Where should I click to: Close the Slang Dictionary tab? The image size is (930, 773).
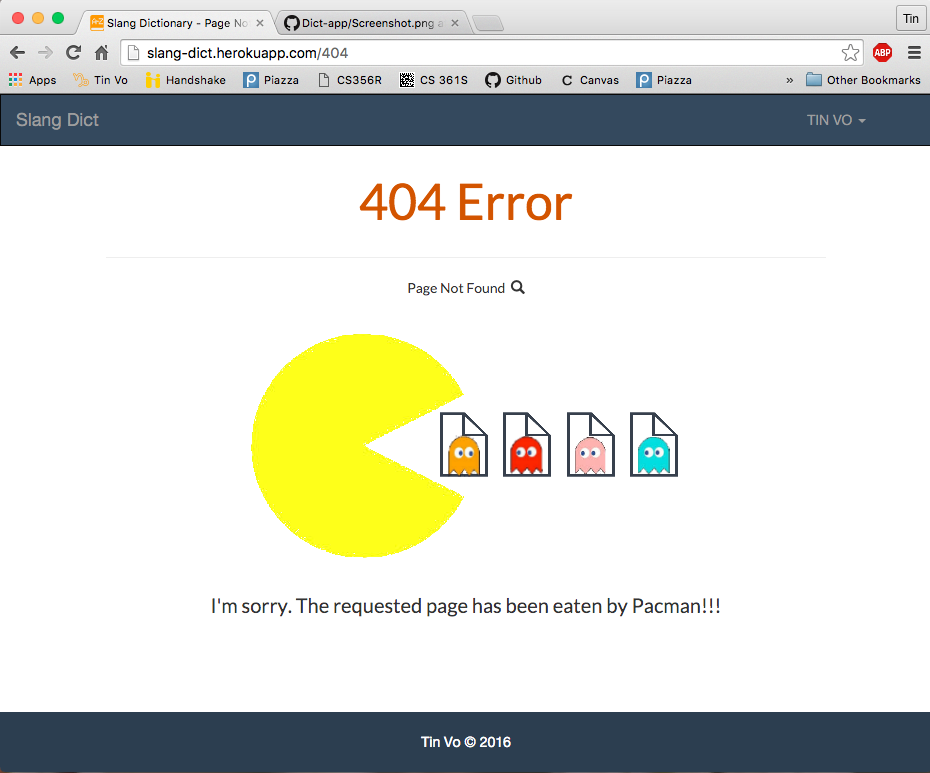tap(260, 23)
